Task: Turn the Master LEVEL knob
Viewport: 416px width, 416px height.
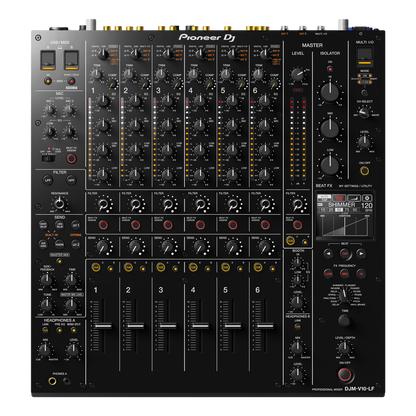Action: (x=297, y=75)
